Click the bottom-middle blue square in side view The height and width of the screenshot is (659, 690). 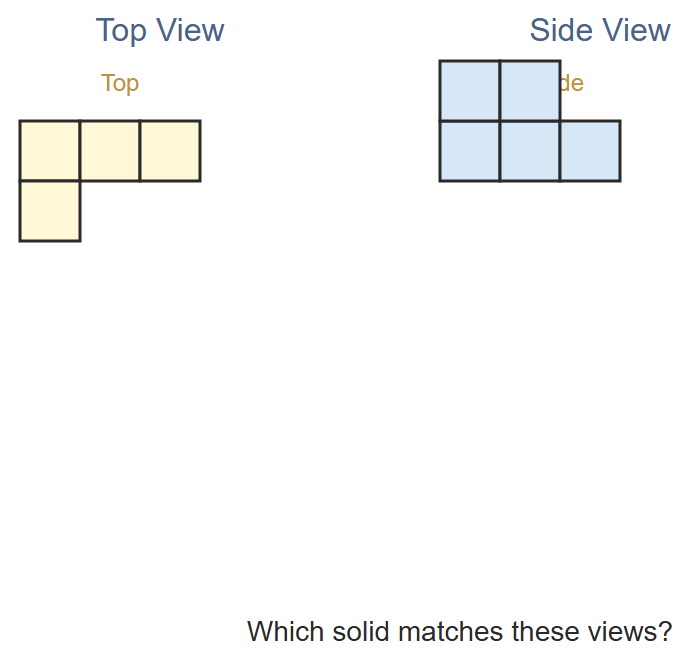(x=530, y=150)
